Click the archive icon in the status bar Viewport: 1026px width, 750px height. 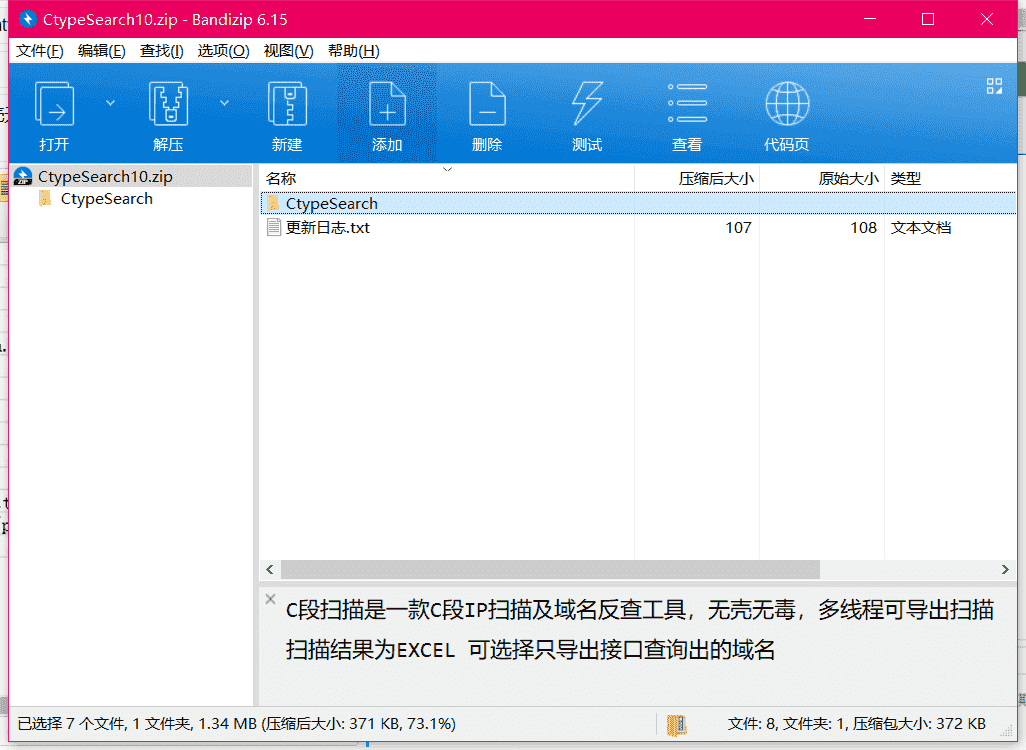pos(677,724)
